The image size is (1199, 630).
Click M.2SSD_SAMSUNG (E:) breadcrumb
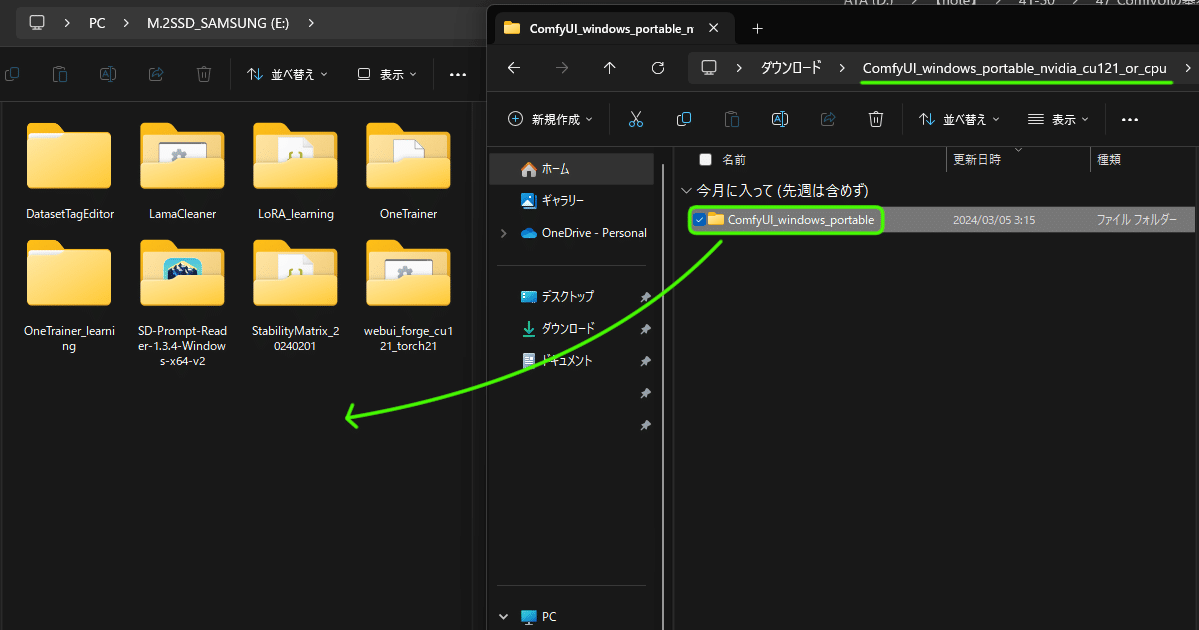218,23
